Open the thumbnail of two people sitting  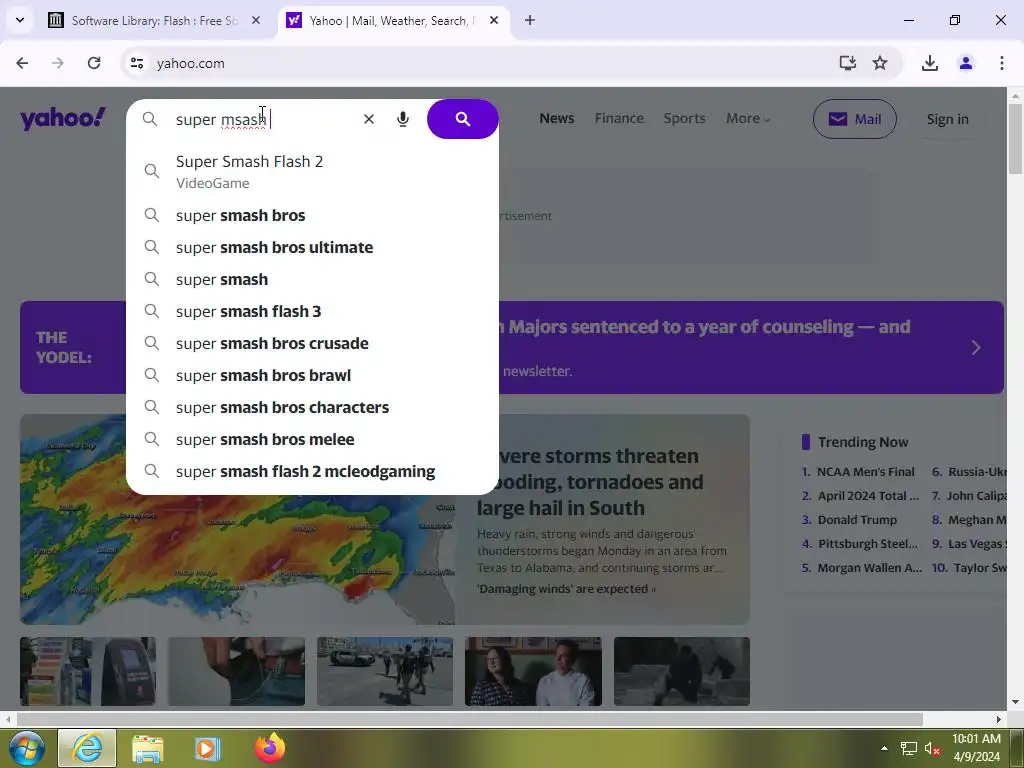[x=533, y=671]
